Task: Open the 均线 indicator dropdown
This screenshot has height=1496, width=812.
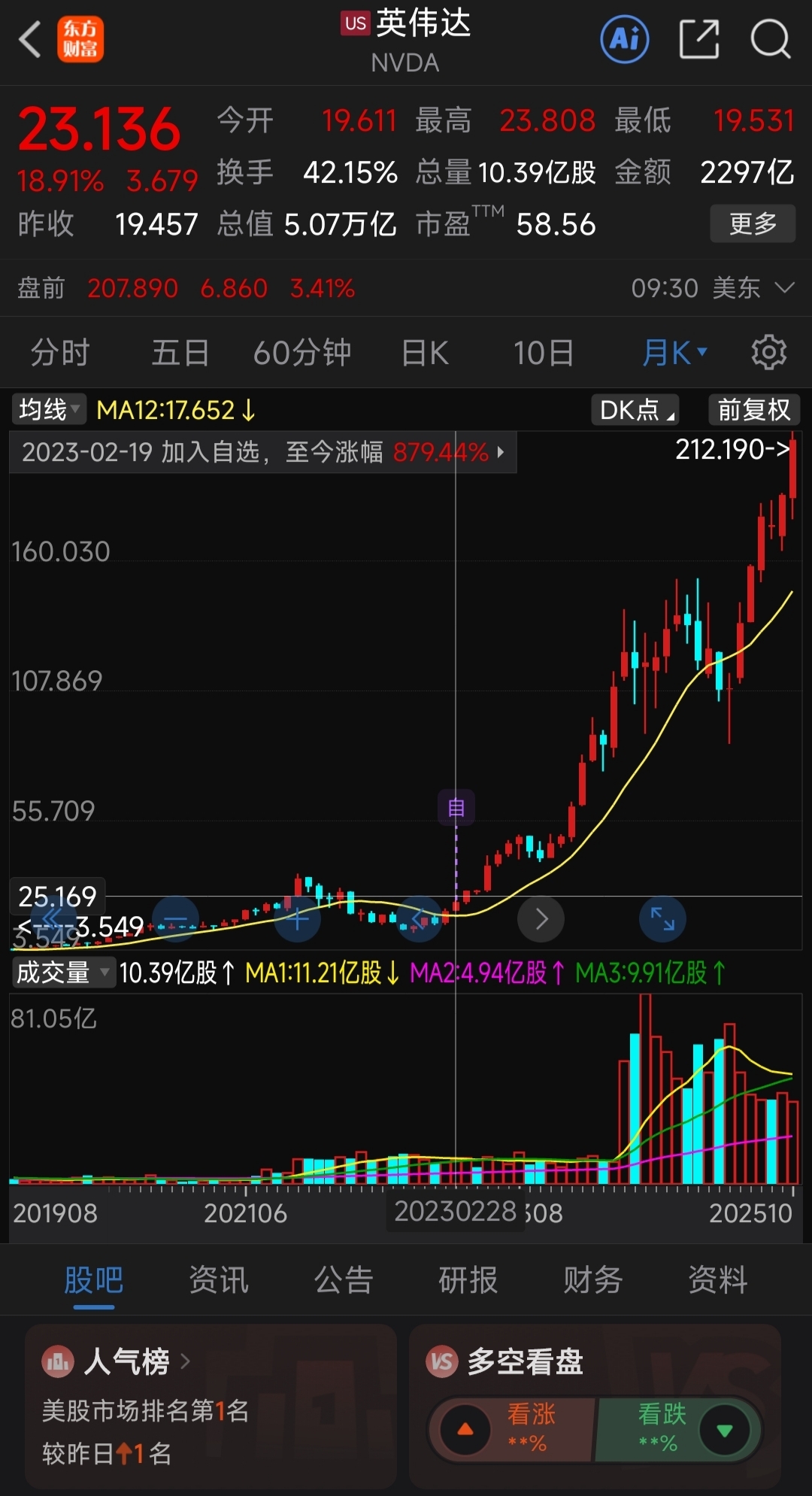Action: pos(49,410)
